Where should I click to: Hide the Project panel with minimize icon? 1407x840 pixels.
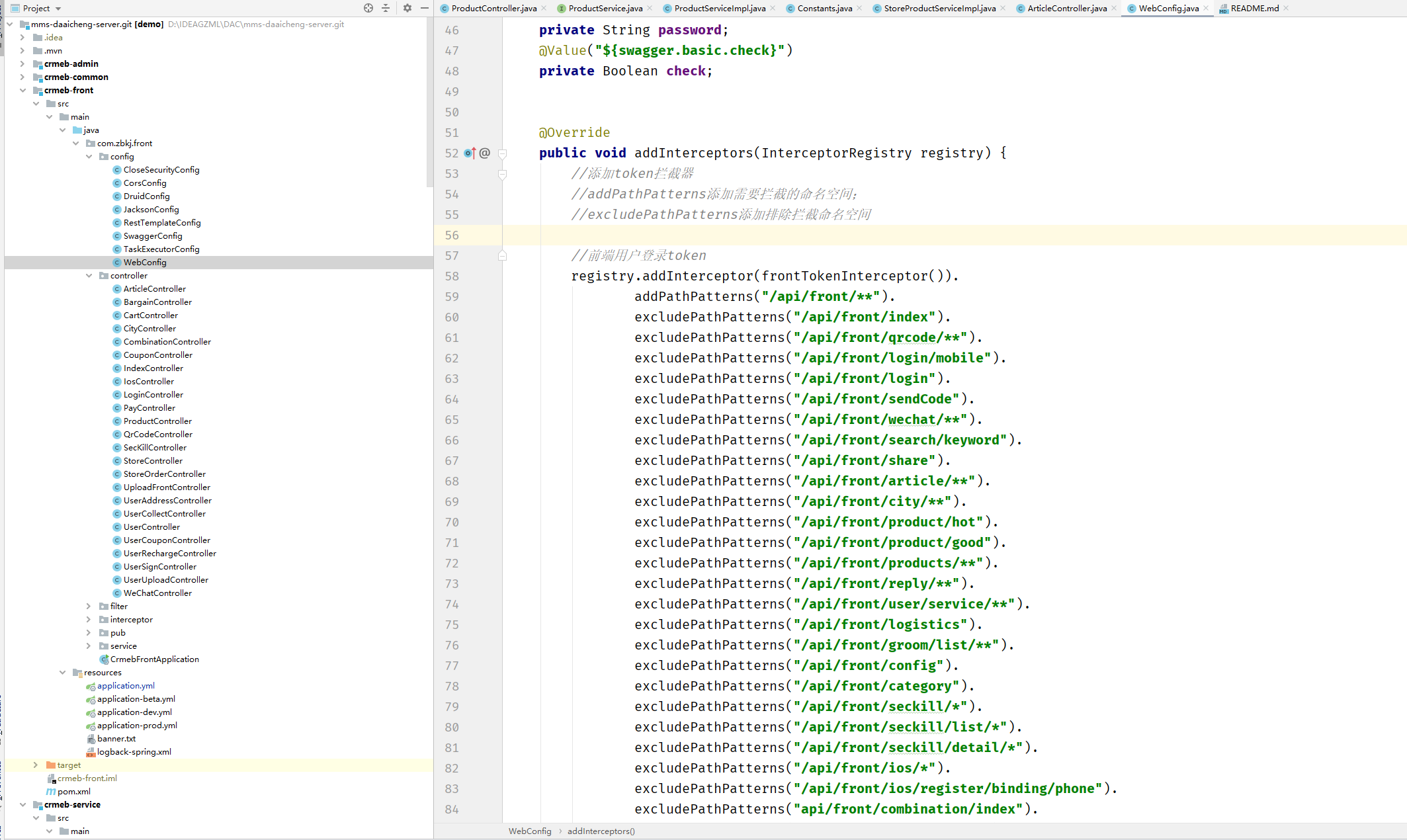pyautogui.click(x=425, y=8)
